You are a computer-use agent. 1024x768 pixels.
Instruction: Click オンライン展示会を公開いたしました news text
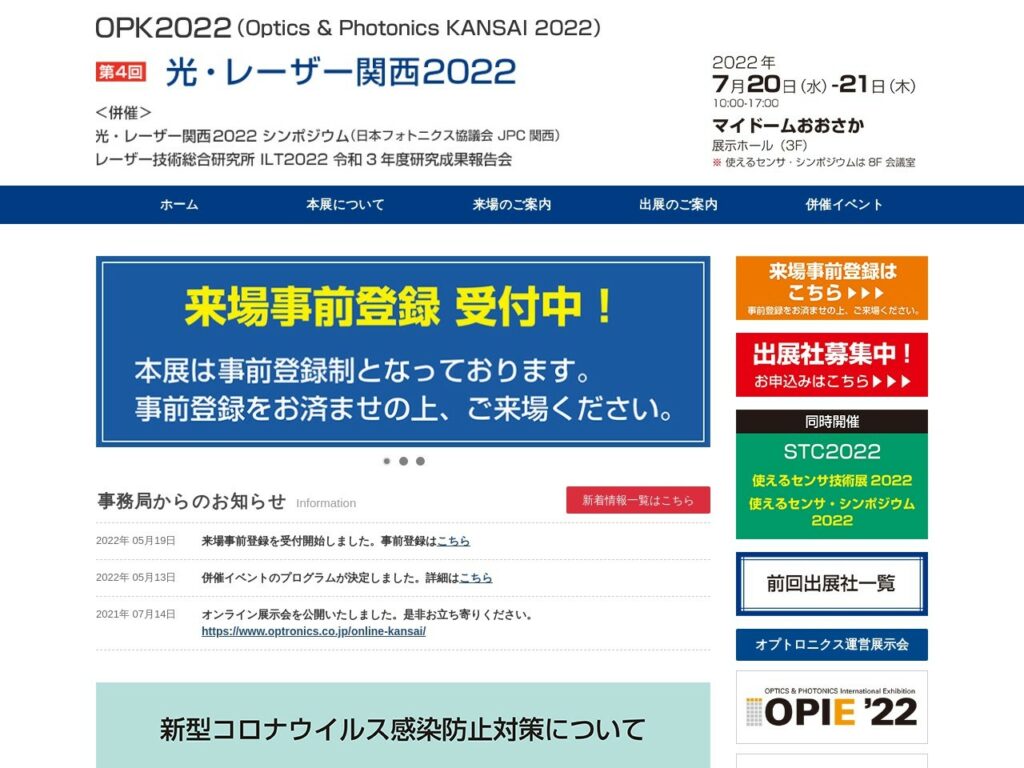(x=367, y=615)
